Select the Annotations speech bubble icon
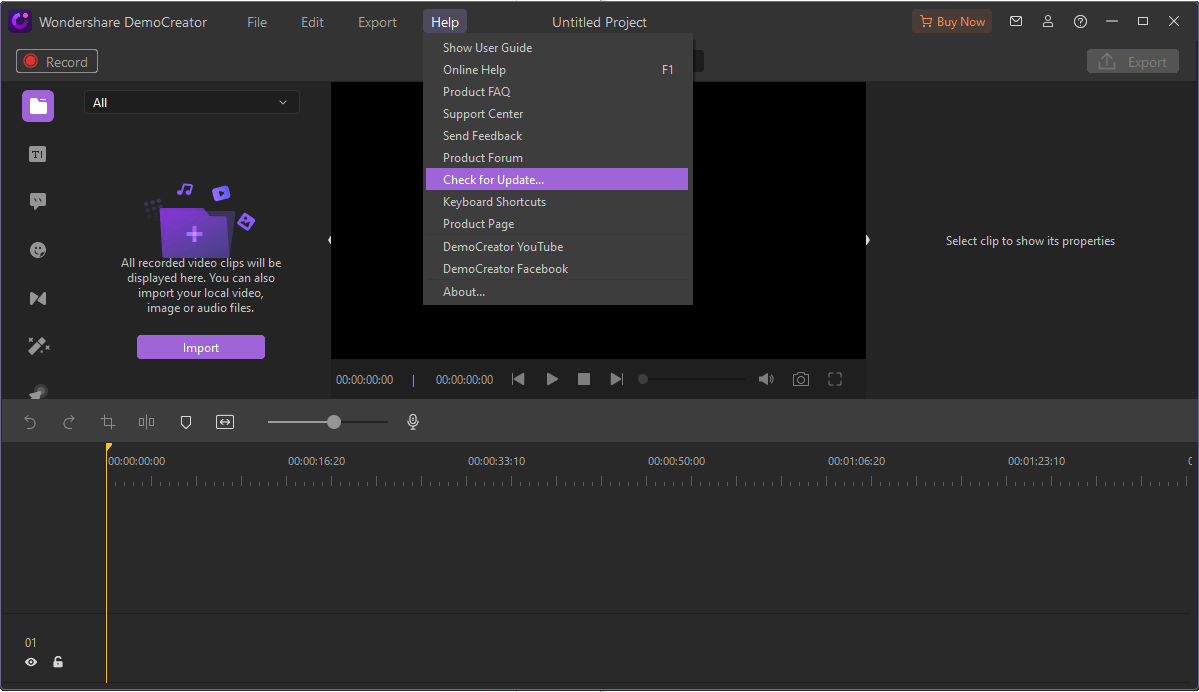Image resolution: width=1199 pixels, height=692 pixels. (x=38, y=202)
